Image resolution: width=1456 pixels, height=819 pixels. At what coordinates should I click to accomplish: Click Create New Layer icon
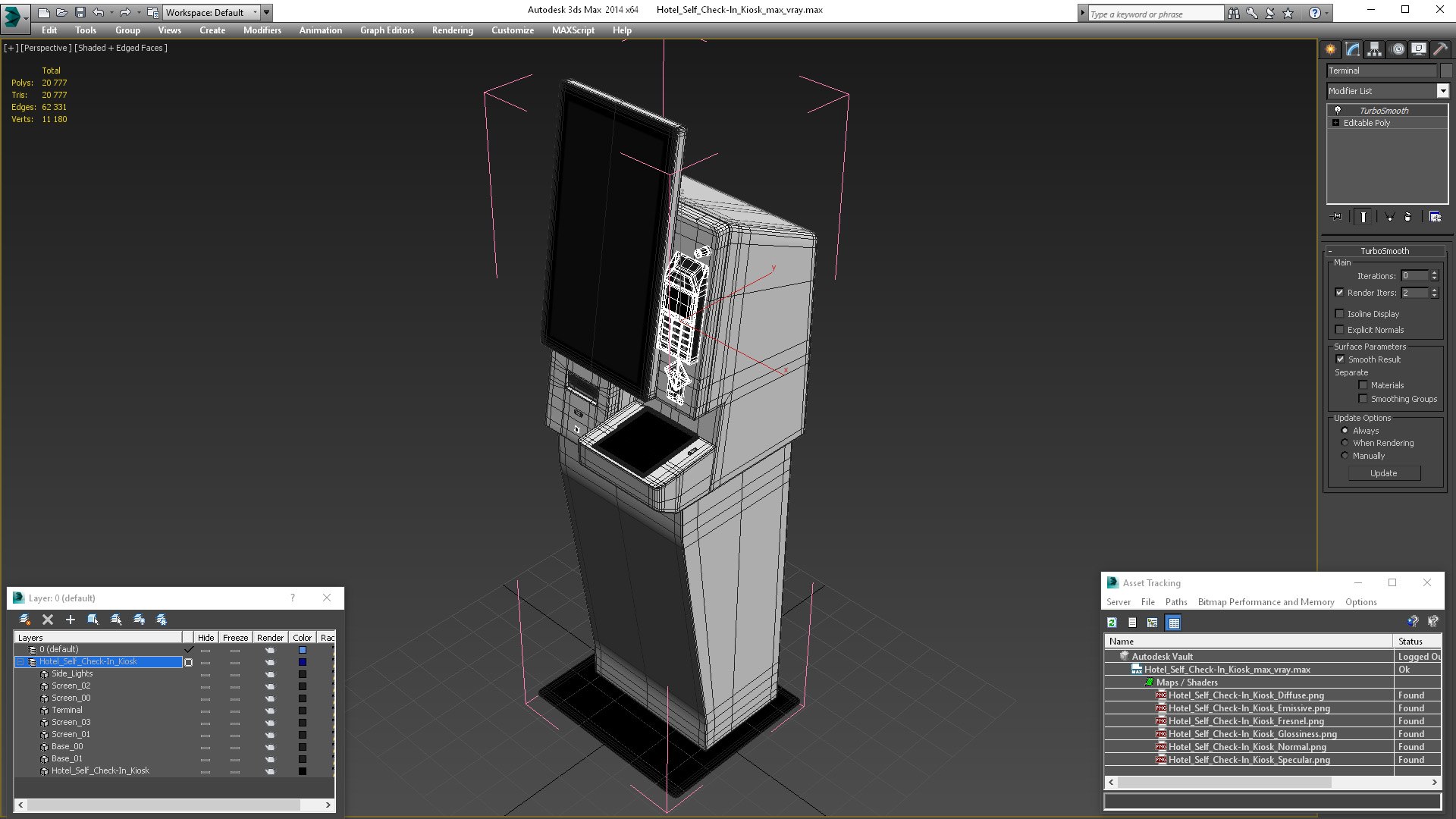(x=25, y=620)
